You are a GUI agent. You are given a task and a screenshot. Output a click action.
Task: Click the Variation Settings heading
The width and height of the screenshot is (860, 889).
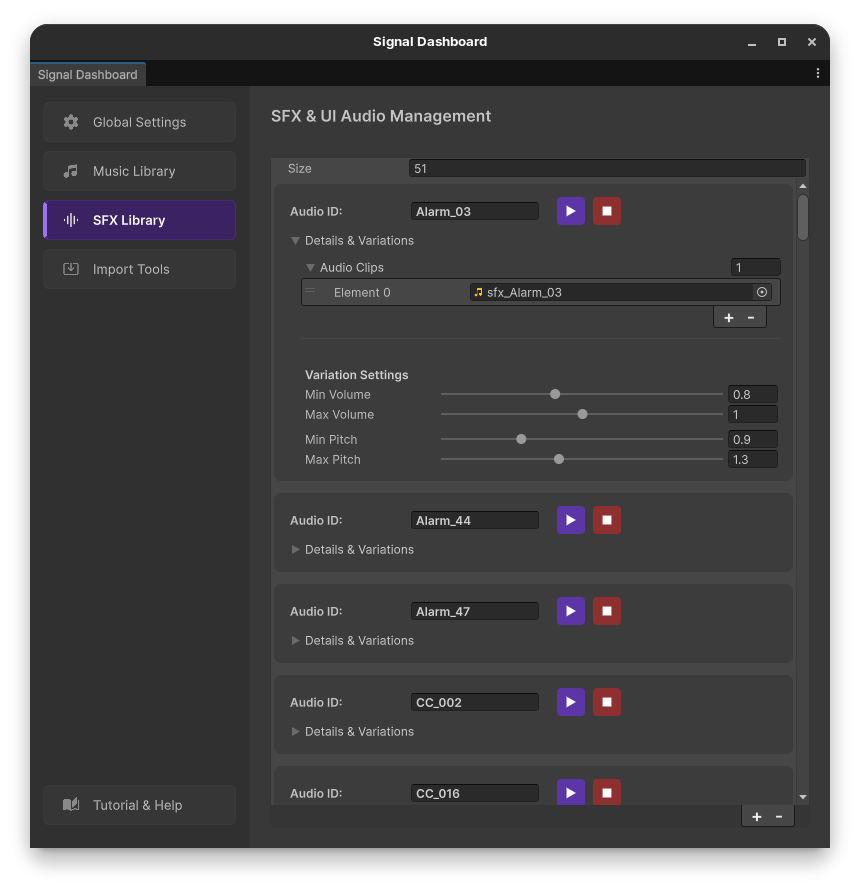(x=357, y=375)
